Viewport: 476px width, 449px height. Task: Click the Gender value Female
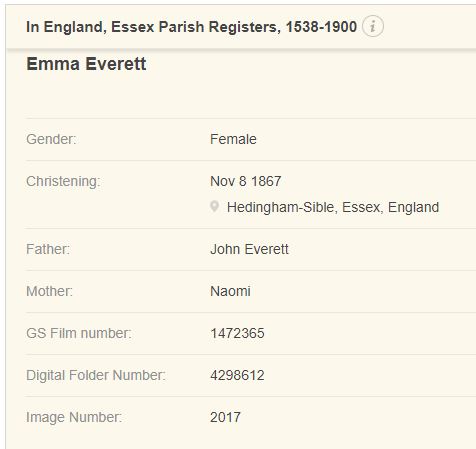point(233,139)
